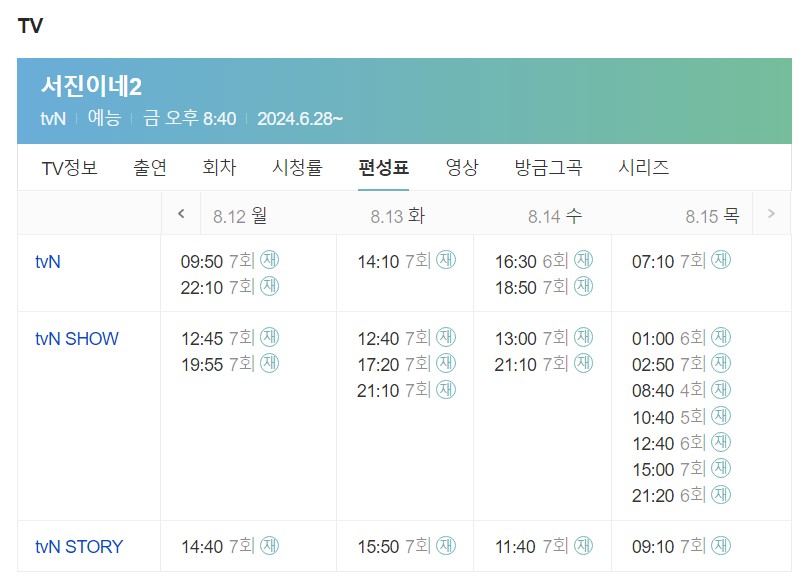
Task: Click tvN SHOW 21:20 6회 entry
Action: [681, 496]
